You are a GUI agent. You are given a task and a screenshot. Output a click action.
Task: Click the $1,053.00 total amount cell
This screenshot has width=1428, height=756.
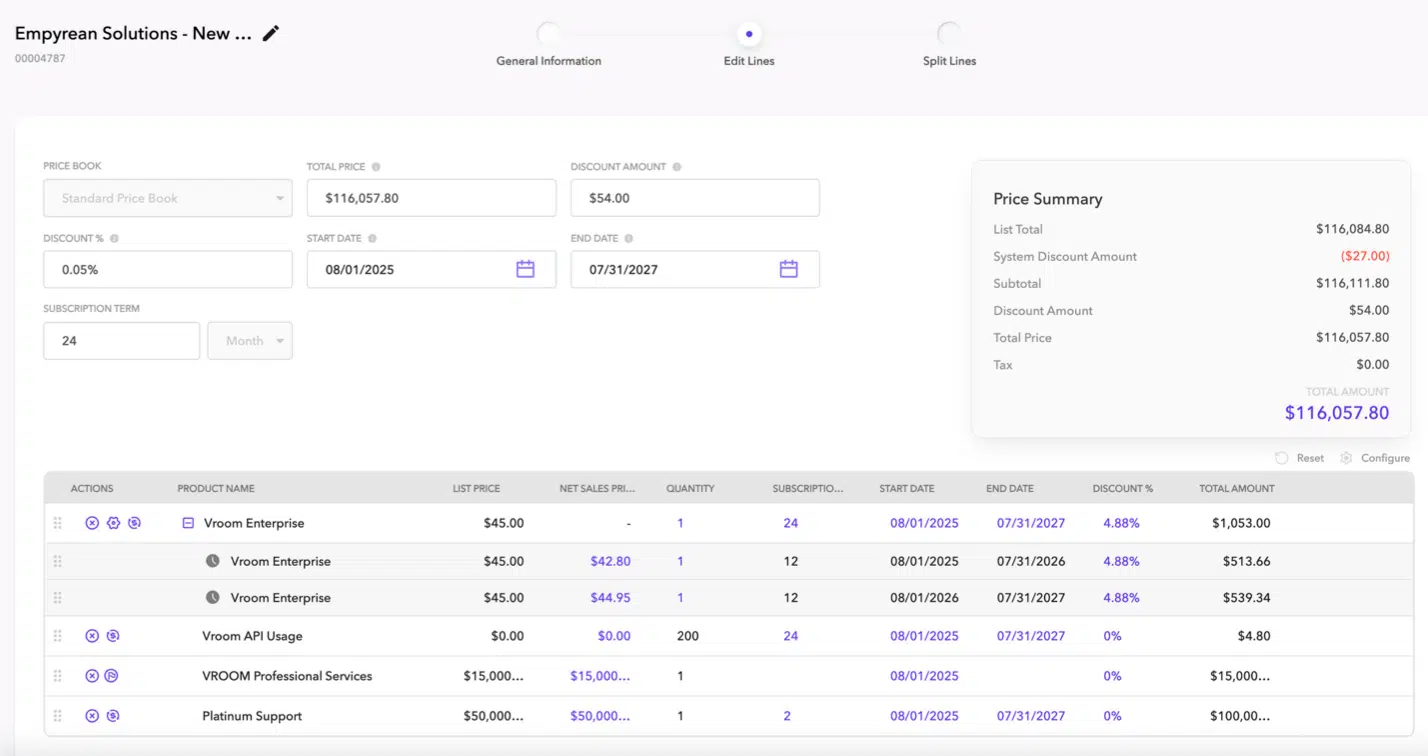point(1241,523)
